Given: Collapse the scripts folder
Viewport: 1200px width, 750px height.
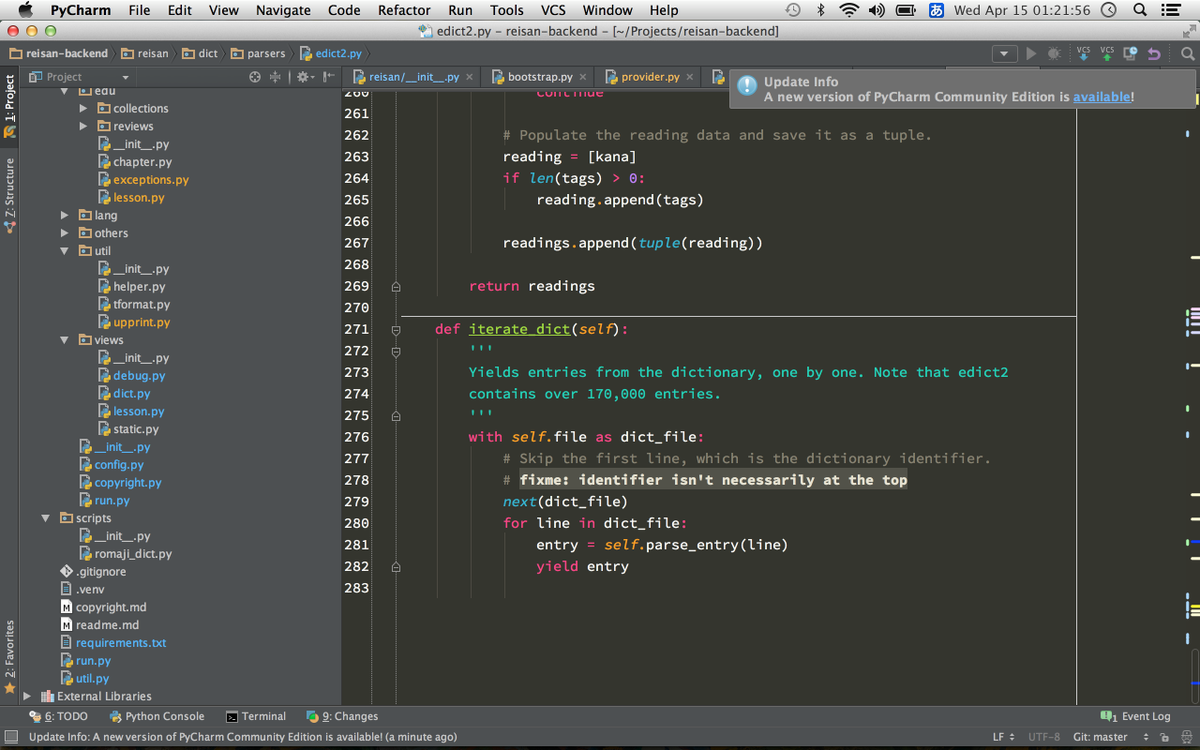Looking at the screenshot, I should click(46, 518).
